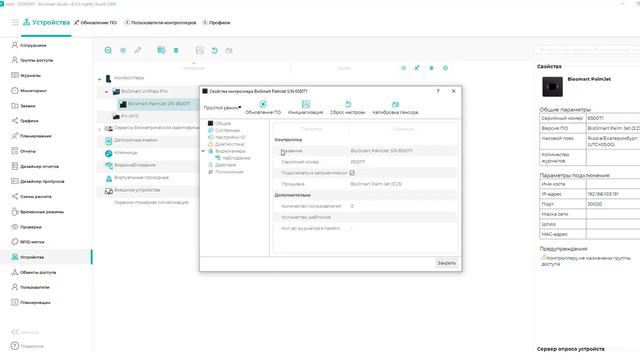Screen dimensions: 640x360
Task: Select the Устройства header tab
Action: 47,22
